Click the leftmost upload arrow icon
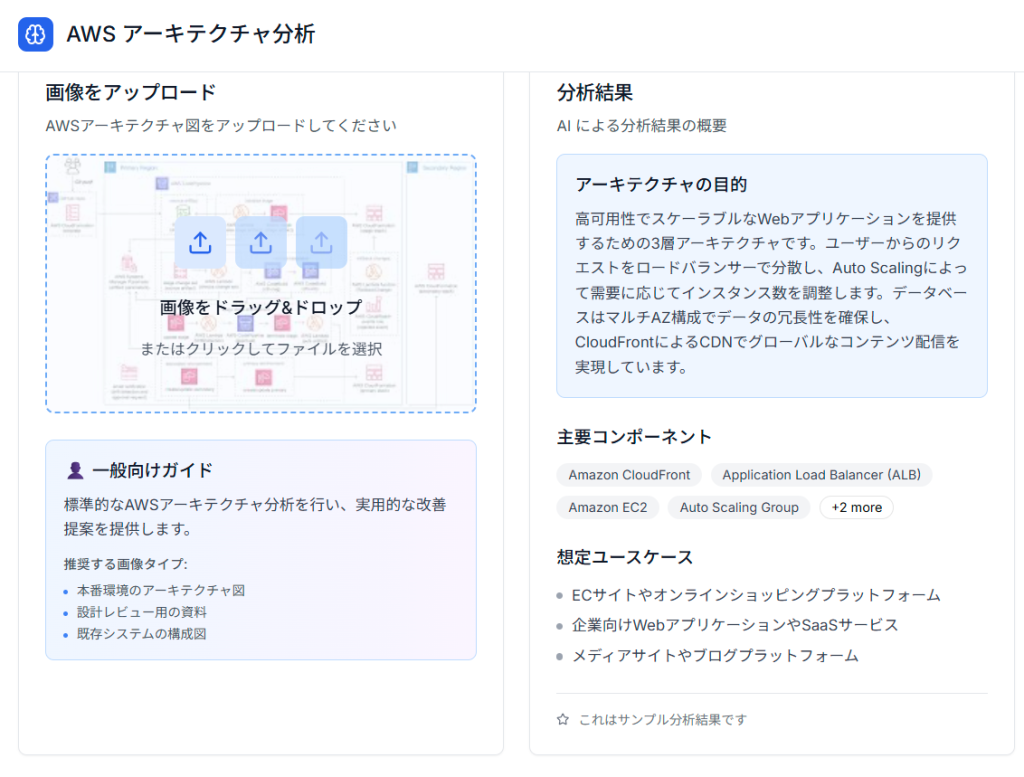This screenshot has height=777, width=1024. coord(200,243)
